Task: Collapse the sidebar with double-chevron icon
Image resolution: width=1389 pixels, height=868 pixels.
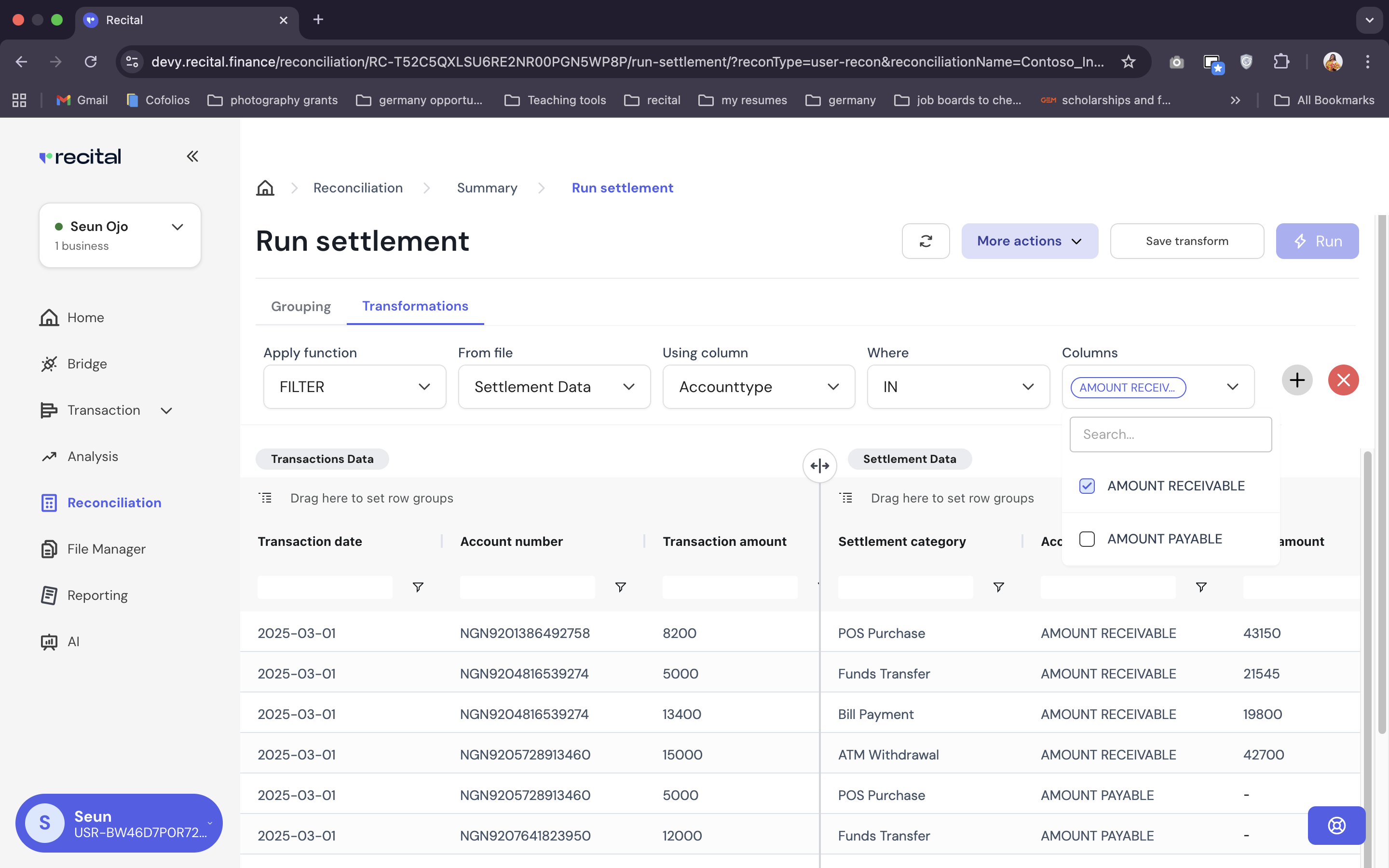Action: [x=192, y=156]
